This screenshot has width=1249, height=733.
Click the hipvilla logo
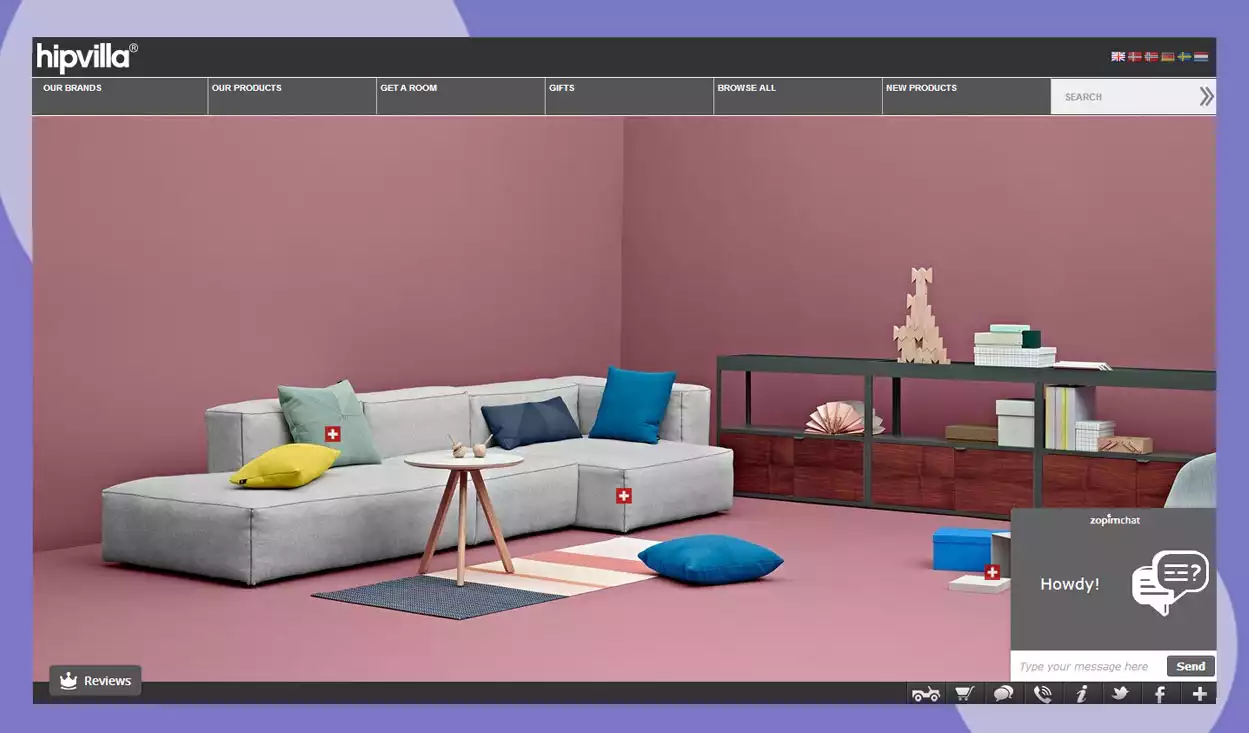tap(87, 58)
